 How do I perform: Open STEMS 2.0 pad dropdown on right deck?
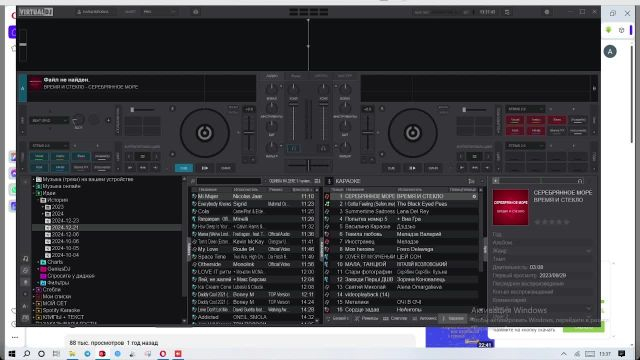pos(525,109)
